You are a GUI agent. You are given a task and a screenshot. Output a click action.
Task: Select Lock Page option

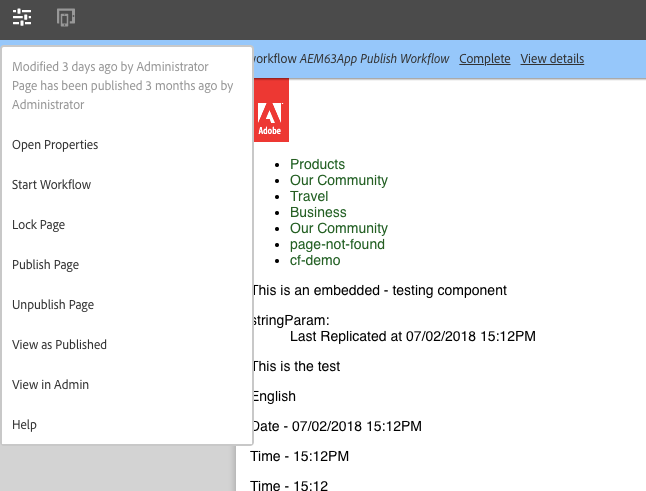point(38,225)
